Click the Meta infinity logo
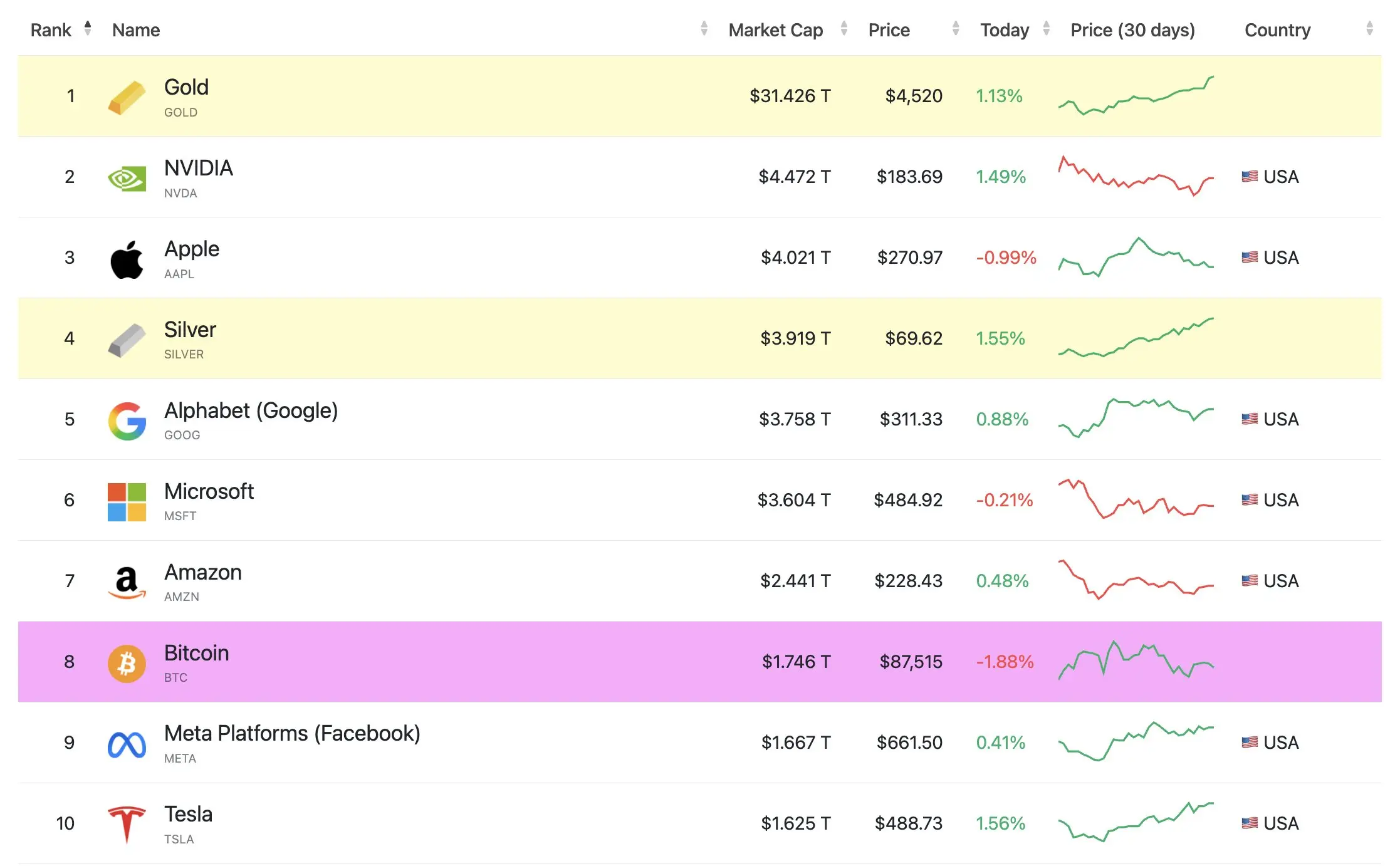Viewport: 1400px width, 866px height. tap(127, 744)
